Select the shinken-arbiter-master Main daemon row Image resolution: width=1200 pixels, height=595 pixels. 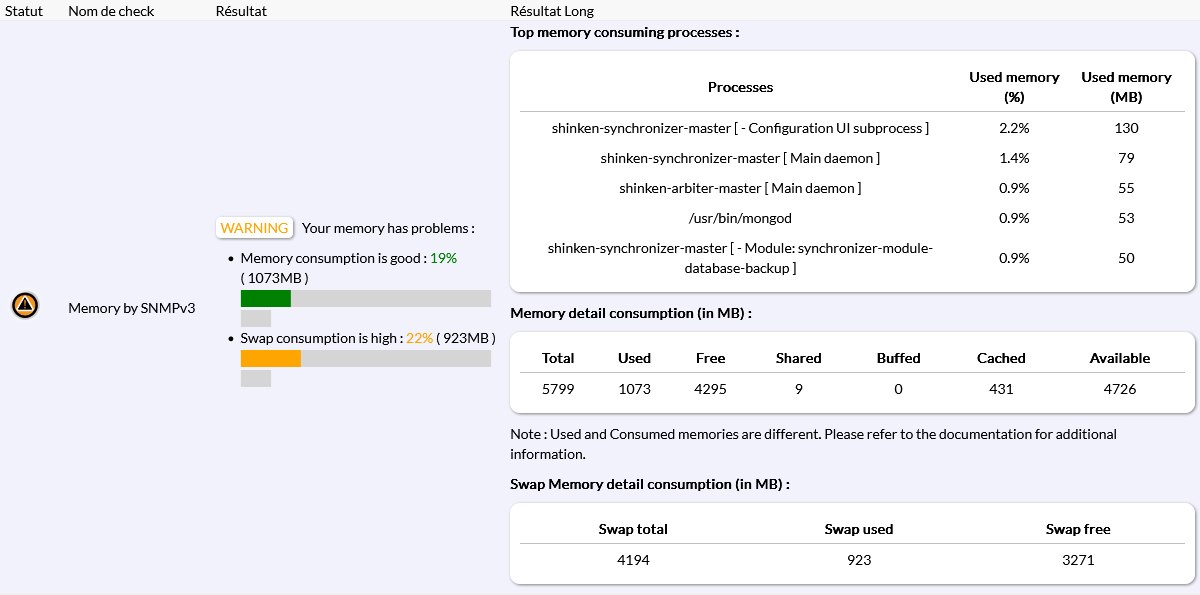tap(740, 188)
